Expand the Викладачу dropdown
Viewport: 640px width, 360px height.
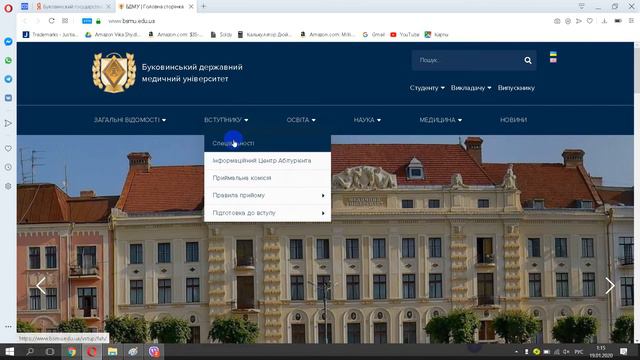tap(471, 88)
